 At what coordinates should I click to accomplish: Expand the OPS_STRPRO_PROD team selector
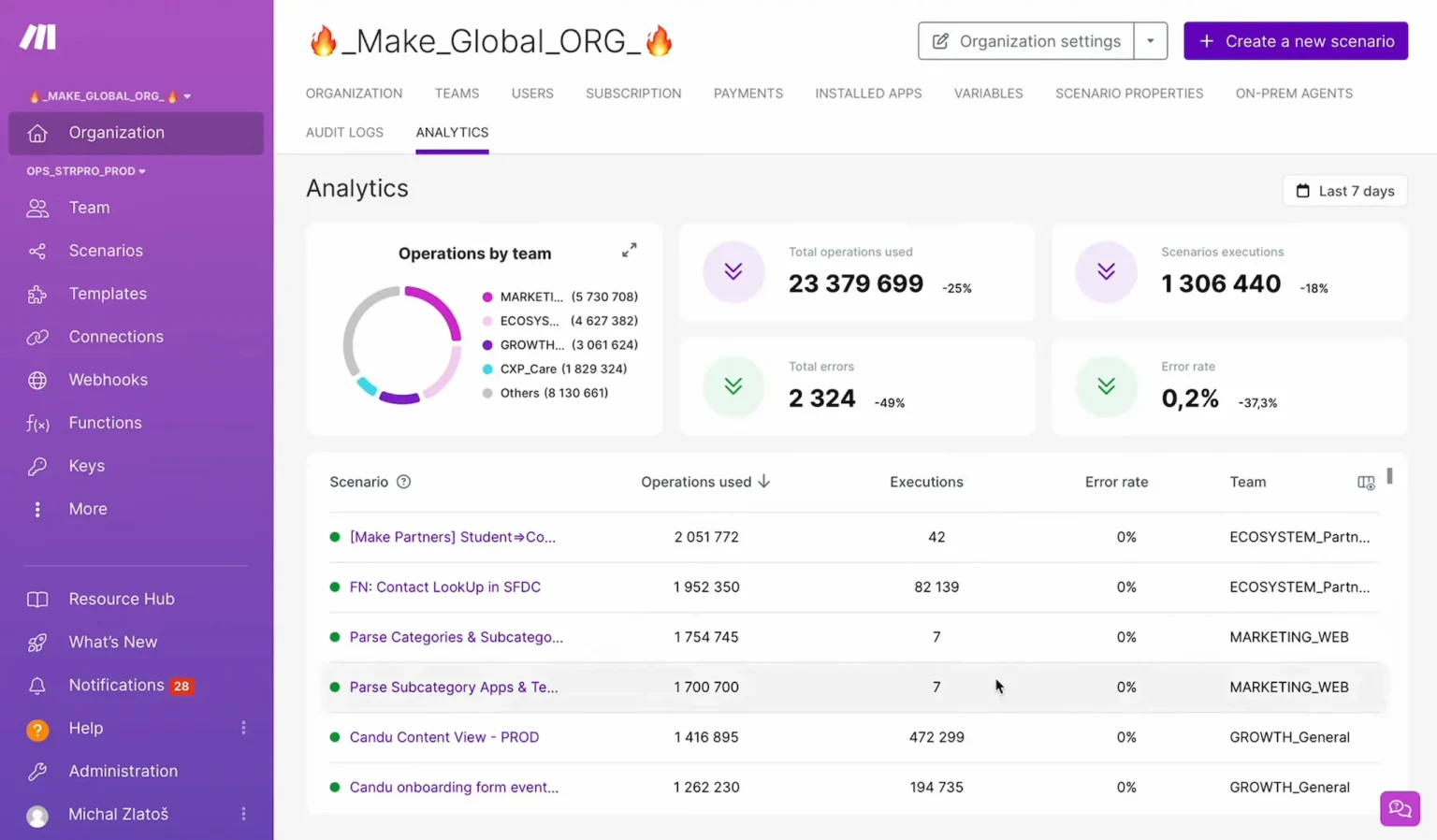click(86, 170)
